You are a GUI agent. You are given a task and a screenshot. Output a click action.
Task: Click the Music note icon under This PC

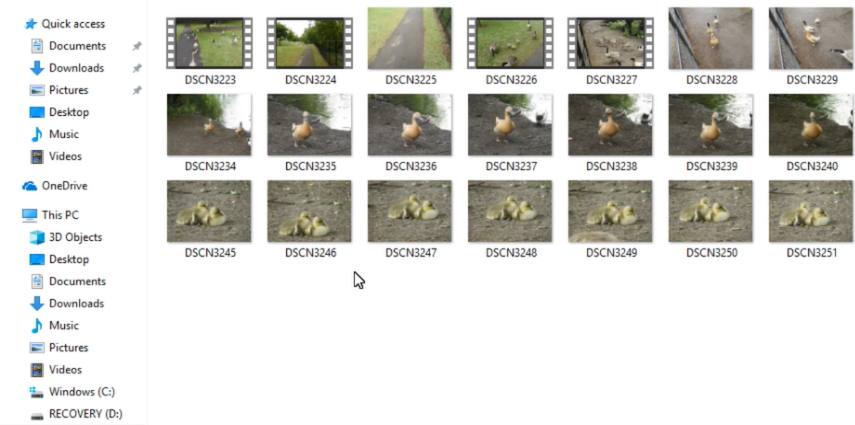[37, 326]
